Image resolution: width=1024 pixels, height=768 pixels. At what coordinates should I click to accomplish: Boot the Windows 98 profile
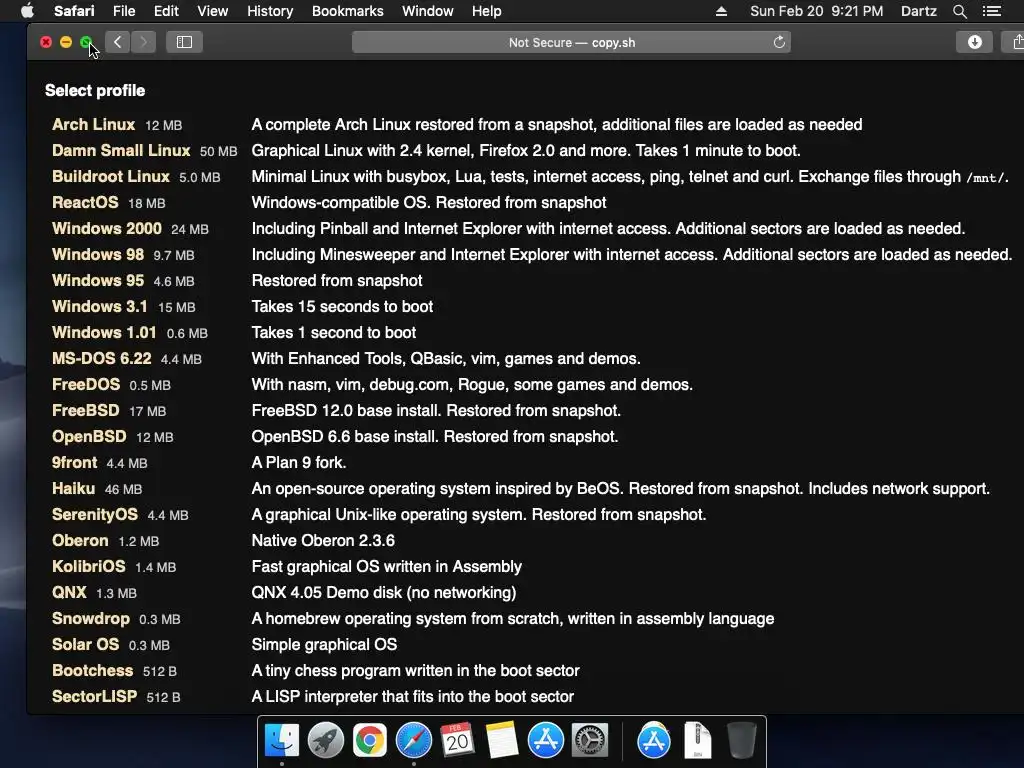[98, 254]
